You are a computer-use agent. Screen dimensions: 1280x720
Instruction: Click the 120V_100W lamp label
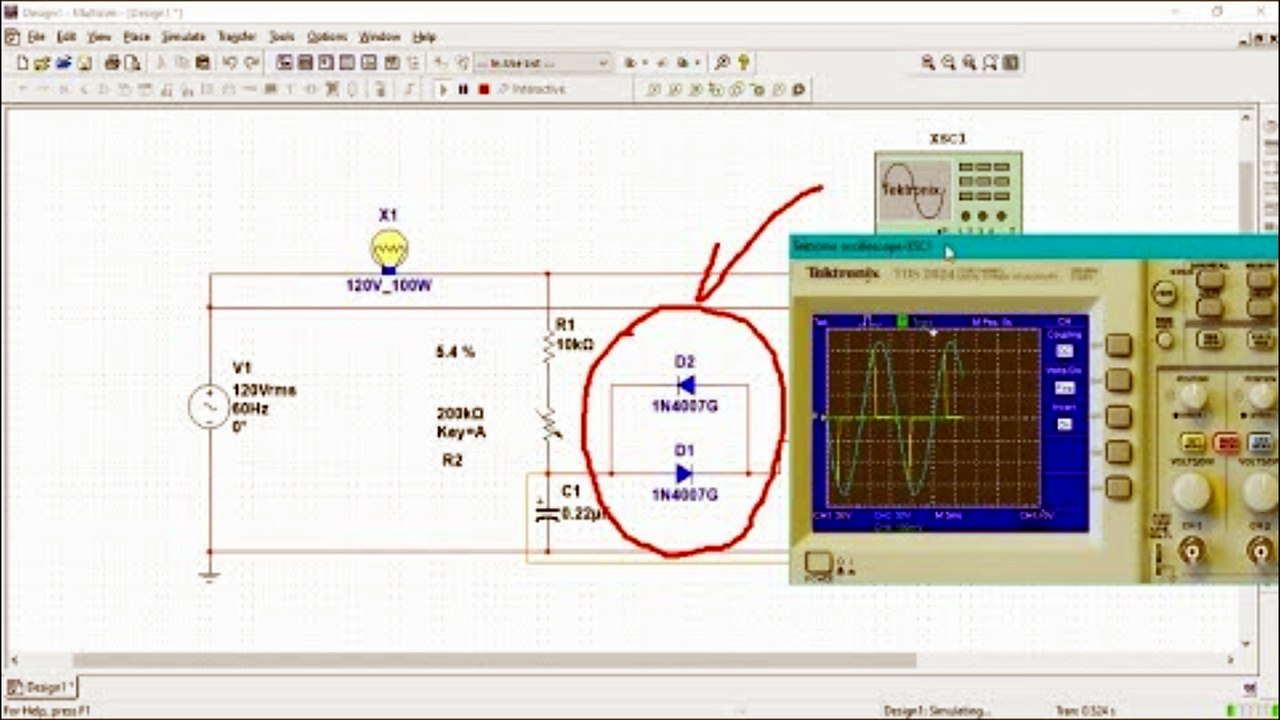389,286
